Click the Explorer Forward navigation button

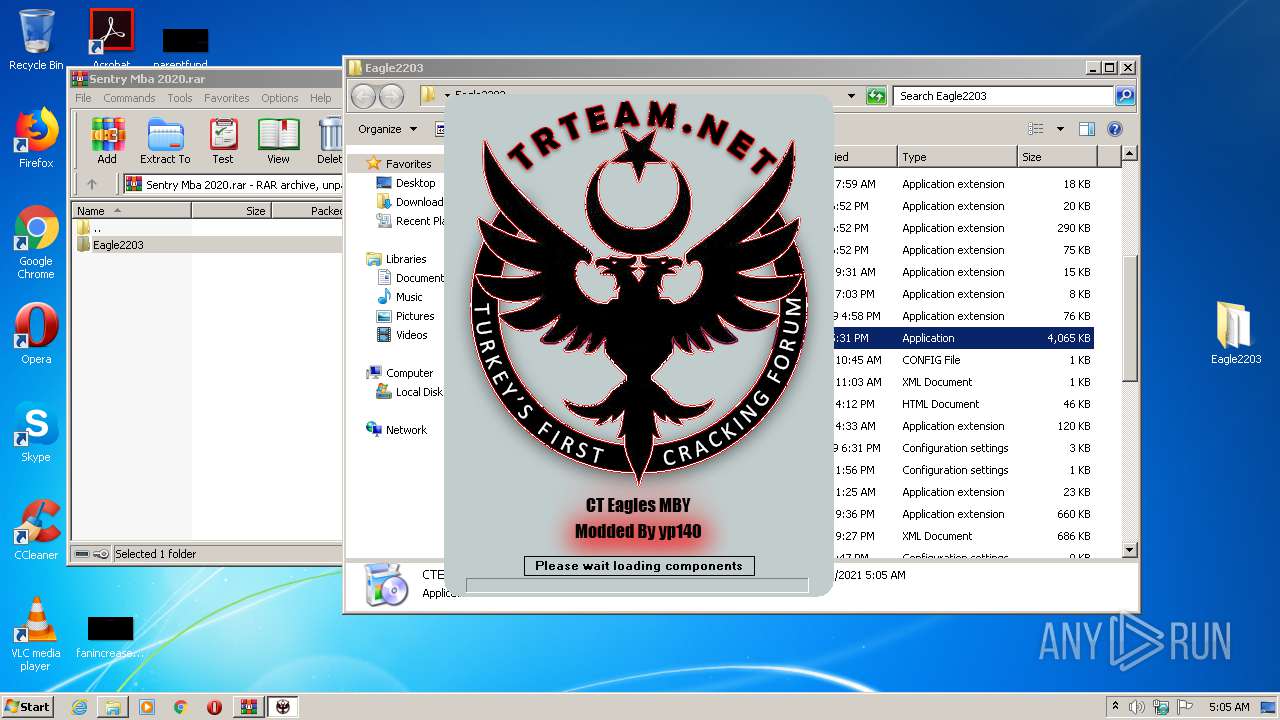pos(392,96)
